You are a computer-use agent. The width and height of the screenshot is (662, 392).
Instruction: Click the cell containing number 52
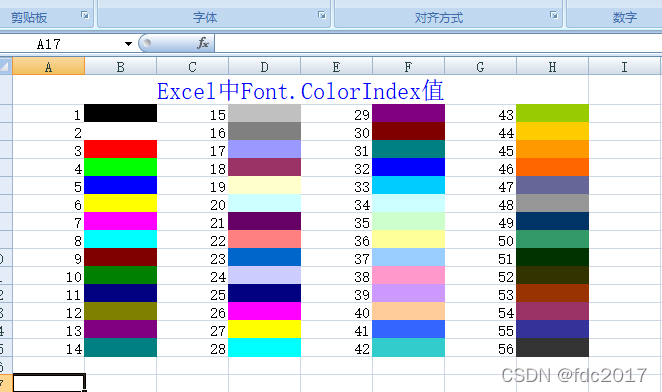tap(480, 275)
